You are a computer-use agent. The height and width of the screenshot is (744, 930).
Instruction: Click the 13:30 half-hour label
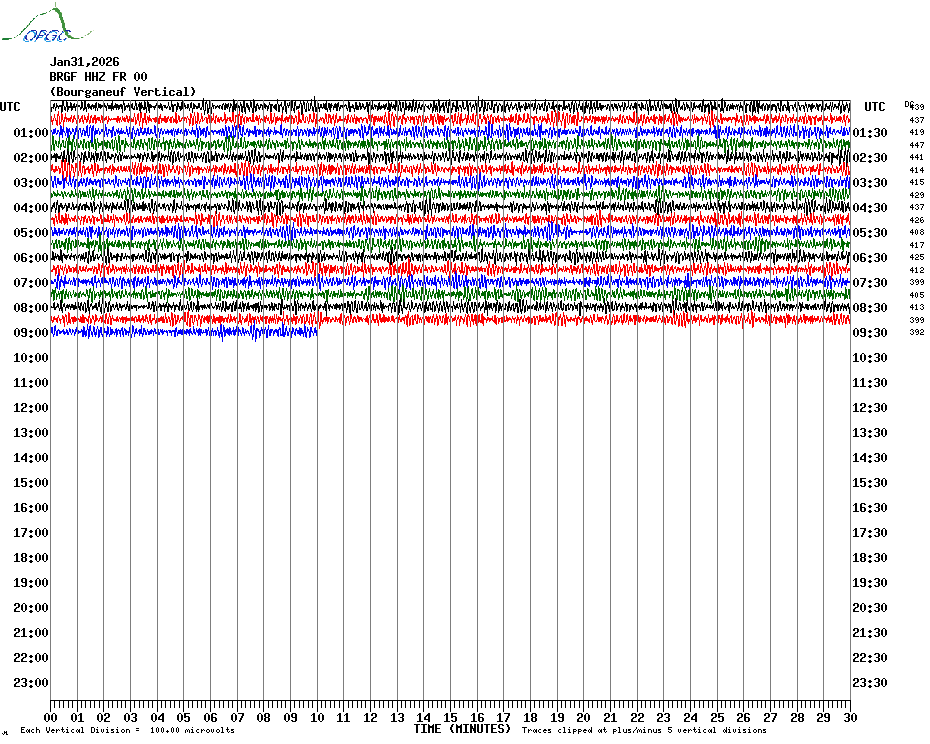pos(870,433)
